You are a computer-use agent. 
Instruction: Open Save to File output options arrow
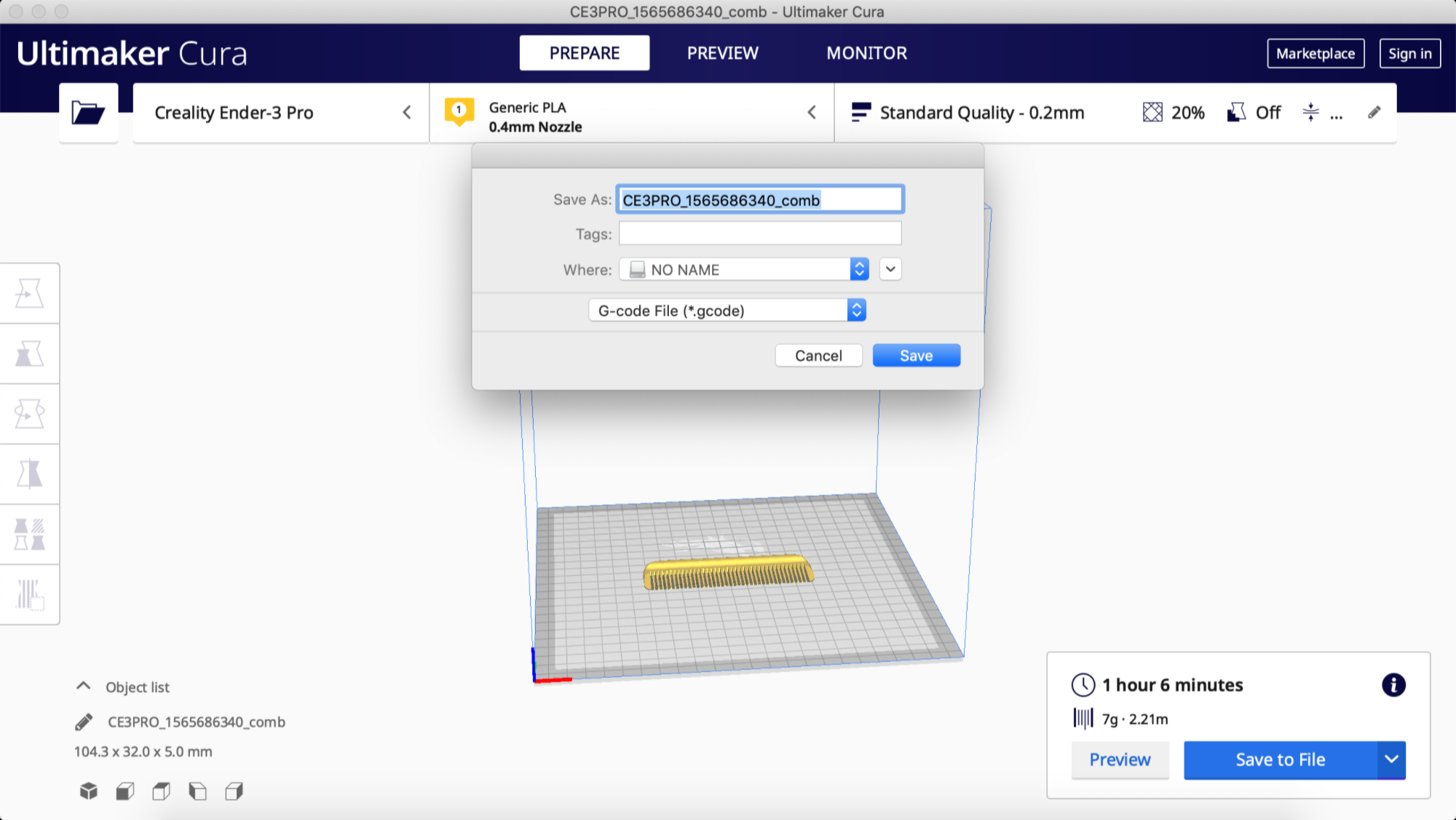click(x=1391, y=760)
